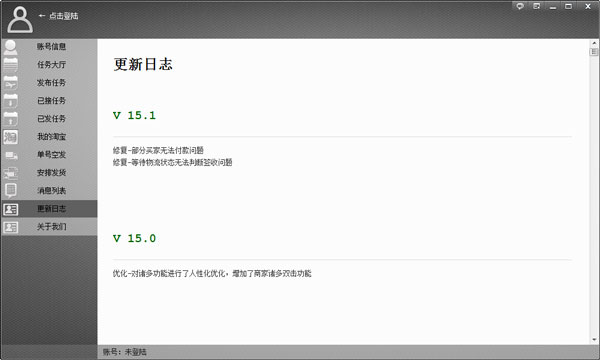
Task: Open the 关于我们 page
Action: click(x=49, y=226)
